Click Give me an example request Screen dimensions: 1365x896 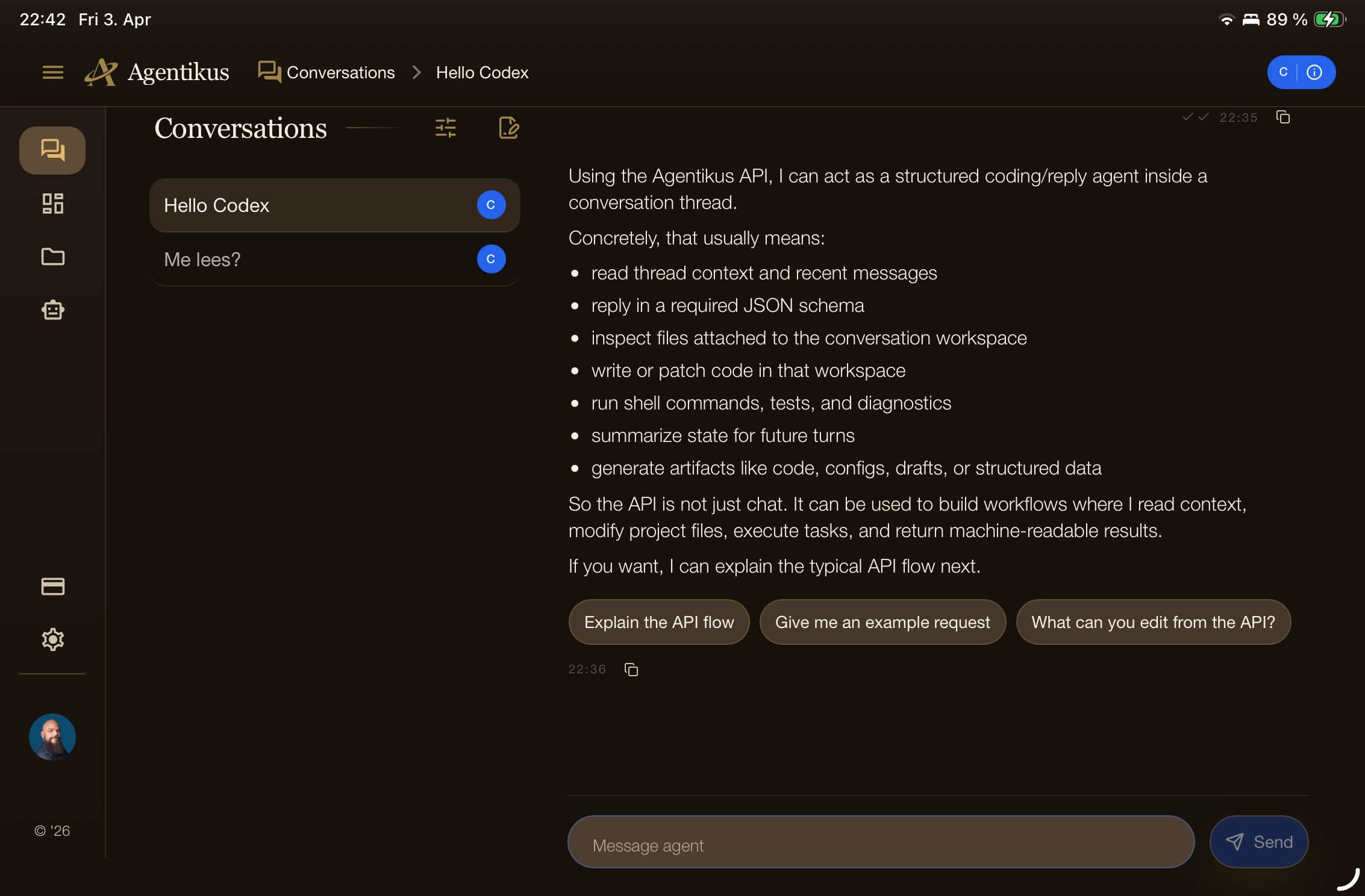882,622
